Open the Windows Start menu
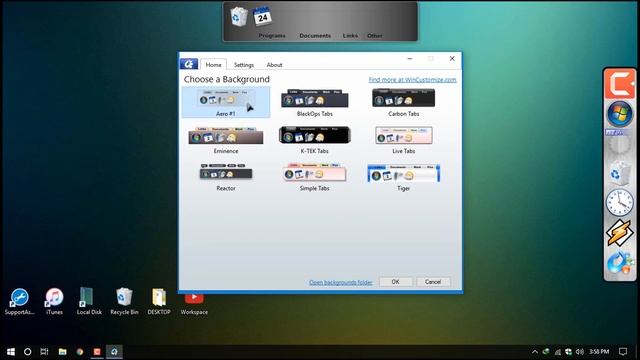The height and width of the screenshot is (360, 640). coord(11,351)
